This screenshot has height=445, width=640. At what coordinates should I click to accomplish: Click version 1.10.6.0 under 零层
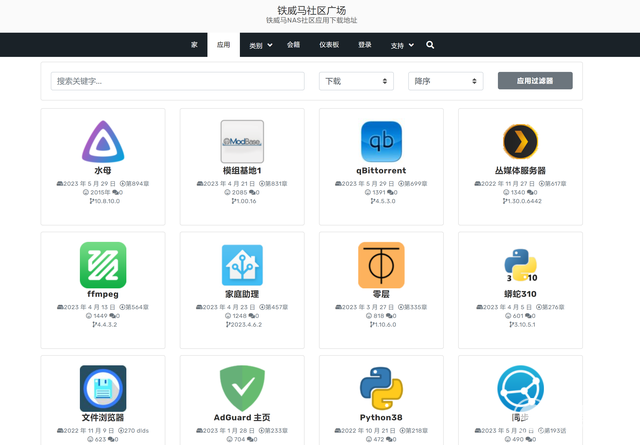[383, 325]
